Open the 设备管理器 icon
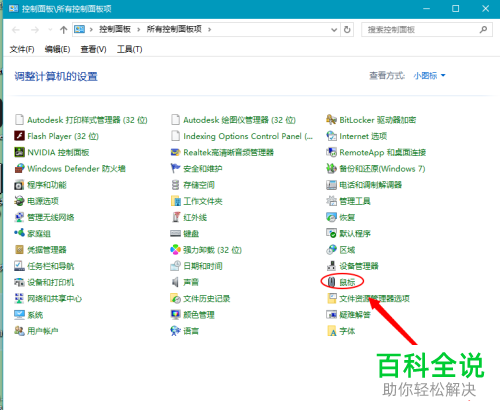500x410 pixels. (x=331, y=266)
